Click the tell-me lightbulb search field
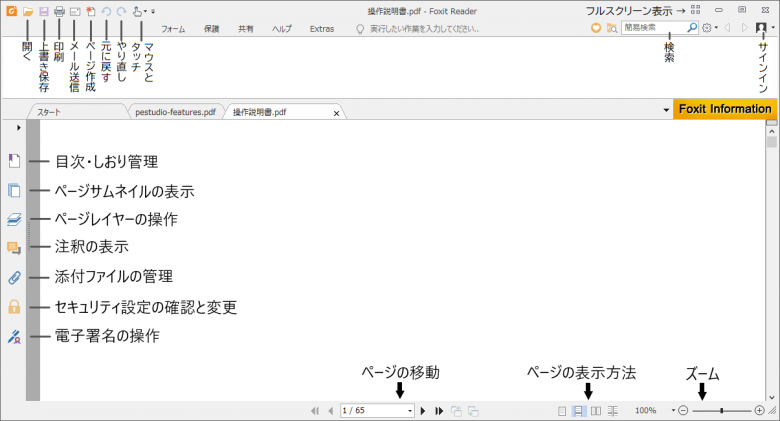Screen dimensions: 780x421 418,29
